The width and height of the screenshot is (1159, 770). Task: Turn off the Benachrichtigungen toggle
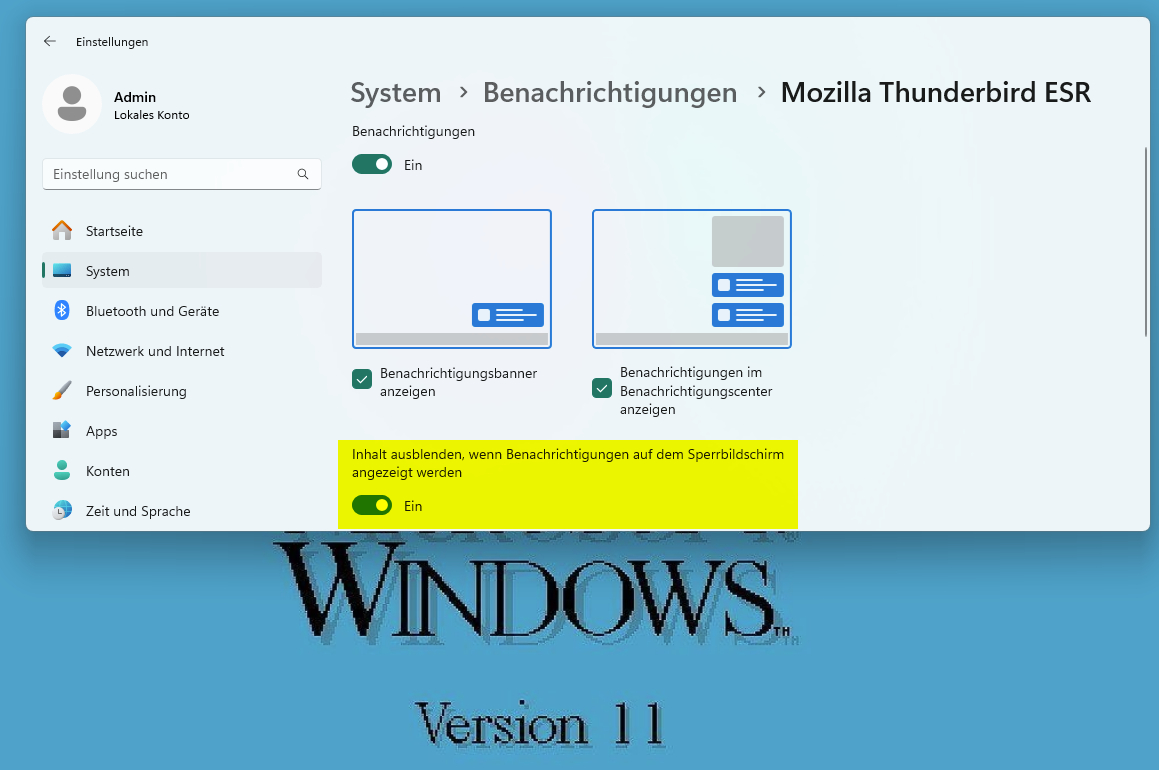[x=372, y=165]
